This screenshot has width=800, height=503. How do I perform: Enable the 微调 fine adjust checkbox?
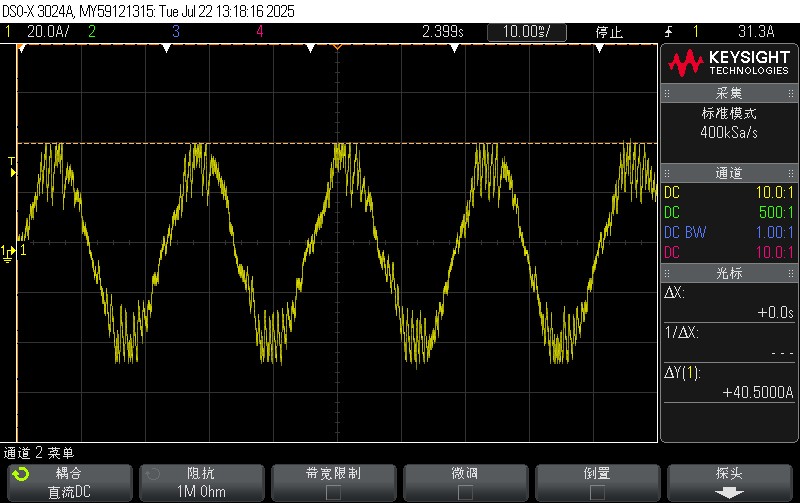[x=465, y=492]
